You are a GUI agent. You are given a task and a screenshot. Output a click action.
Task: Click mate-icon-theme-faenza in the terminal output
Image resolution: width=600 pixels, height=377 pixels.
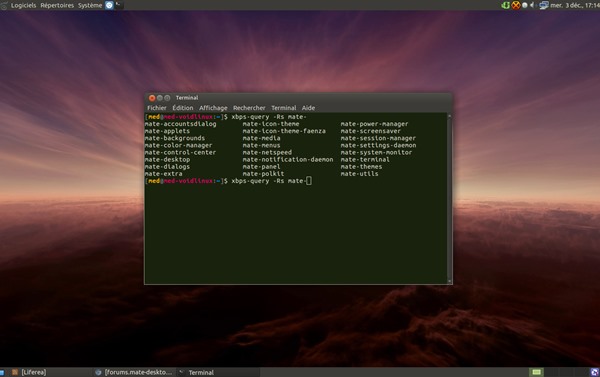(x=284, y=131)
